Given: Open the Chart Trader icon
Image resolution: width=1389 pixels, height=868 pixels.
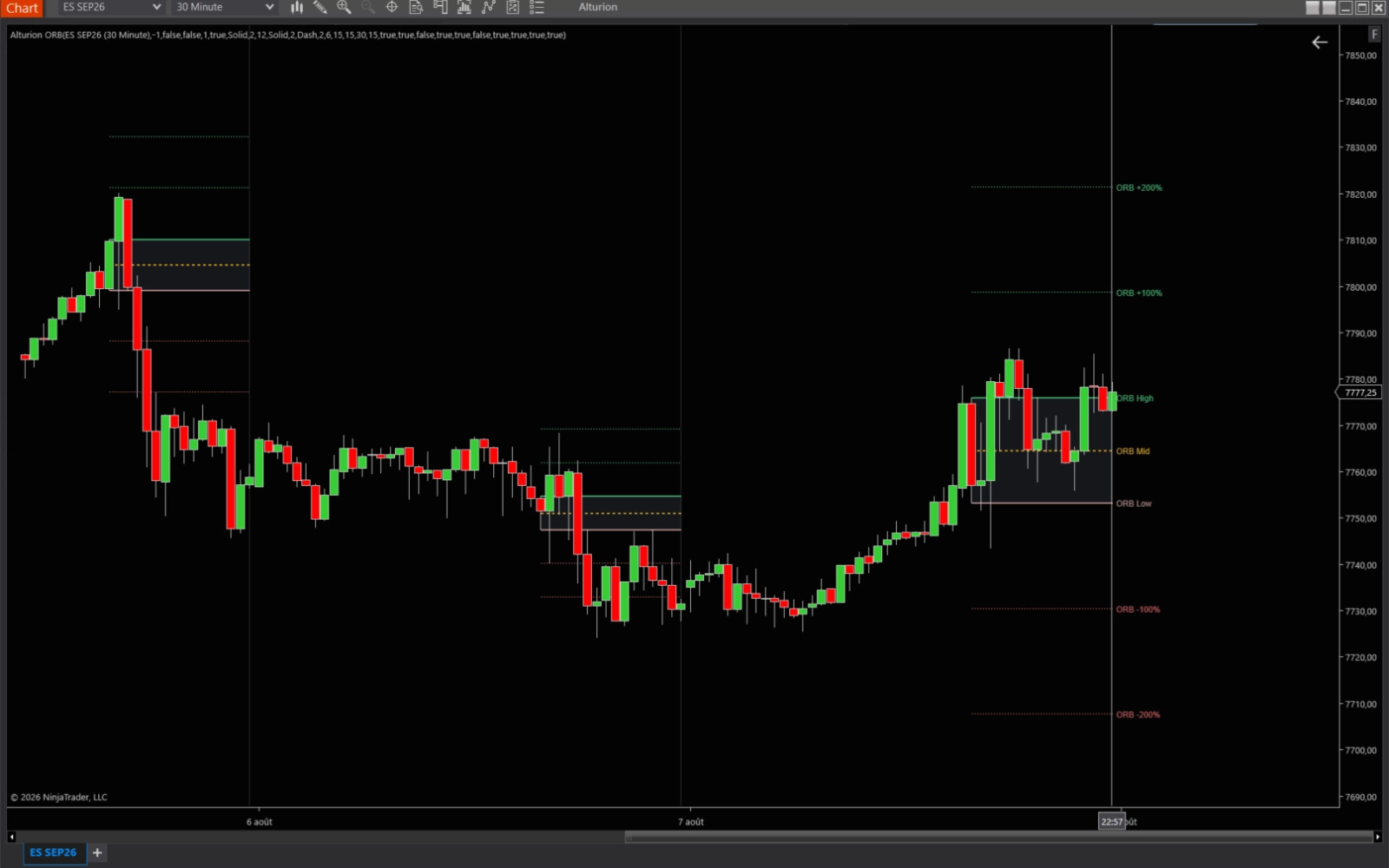Looking at the screenshot, I should [440, 7].
